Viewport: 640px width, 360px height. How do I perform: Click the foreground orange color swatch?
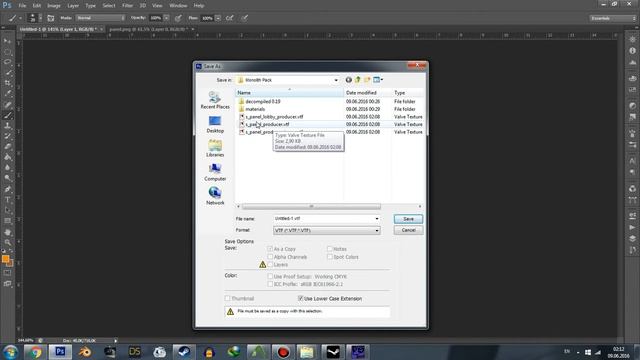(5, 259)
